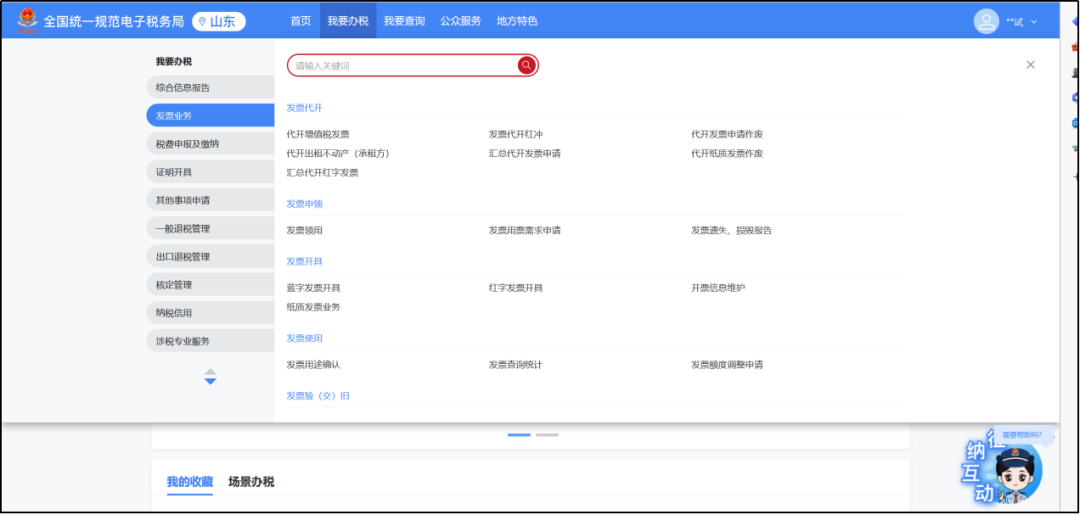Select 核定管理 in sidebar
1080x515 pixels.
point(210,285)
